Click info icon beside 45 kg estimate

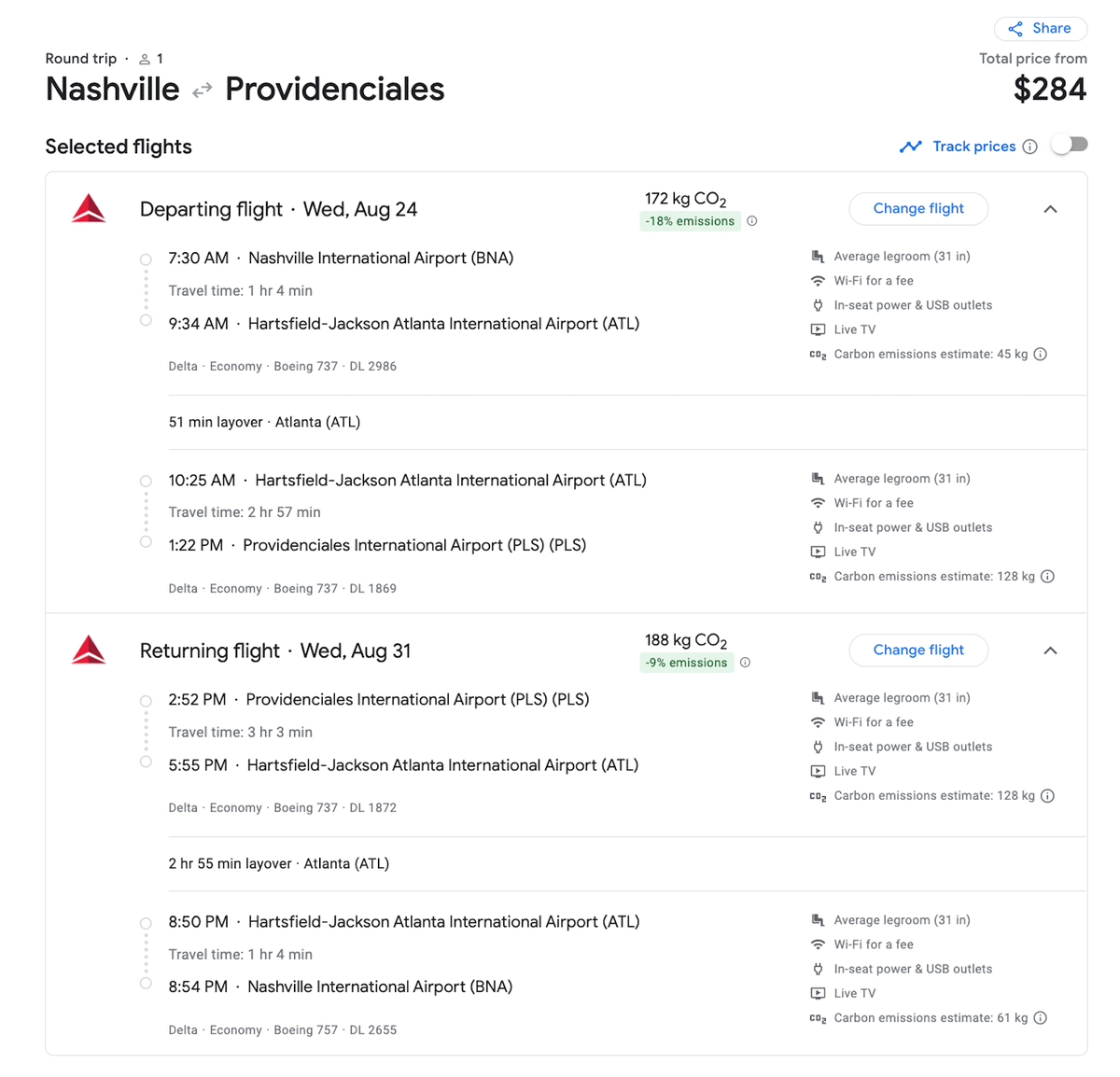1041,355
